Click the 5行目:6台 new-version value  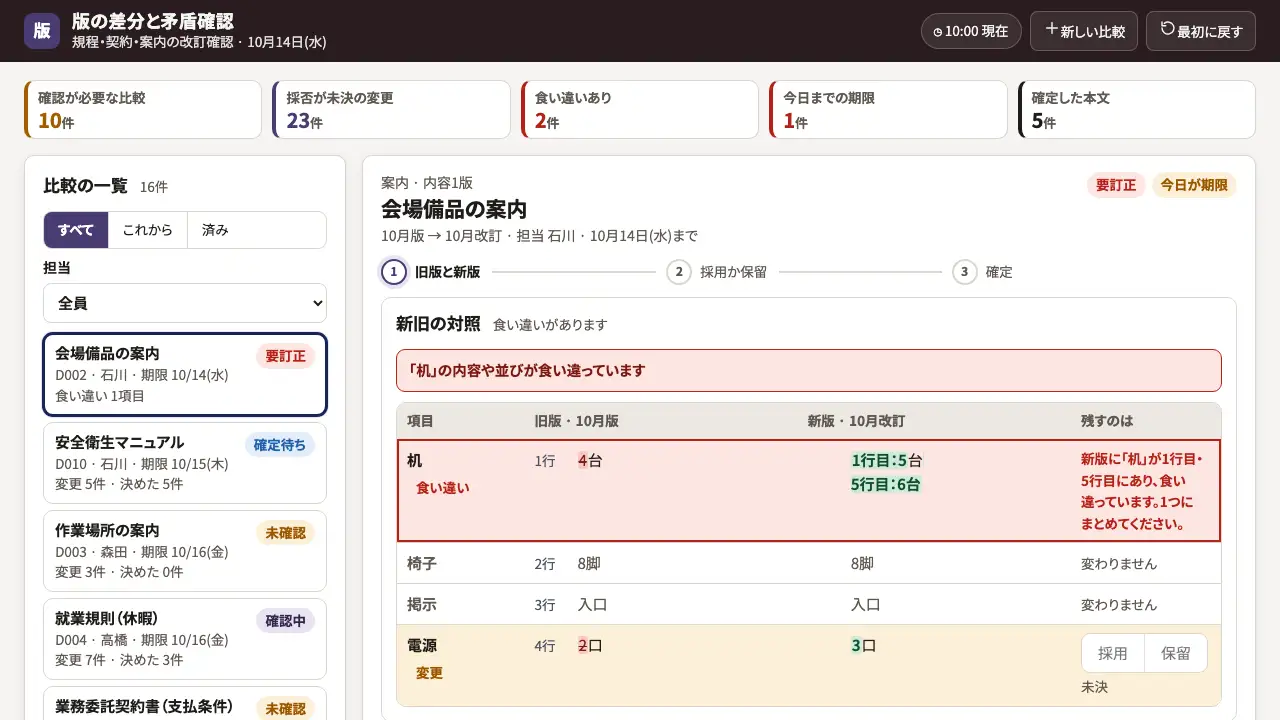tap(886, 485)
